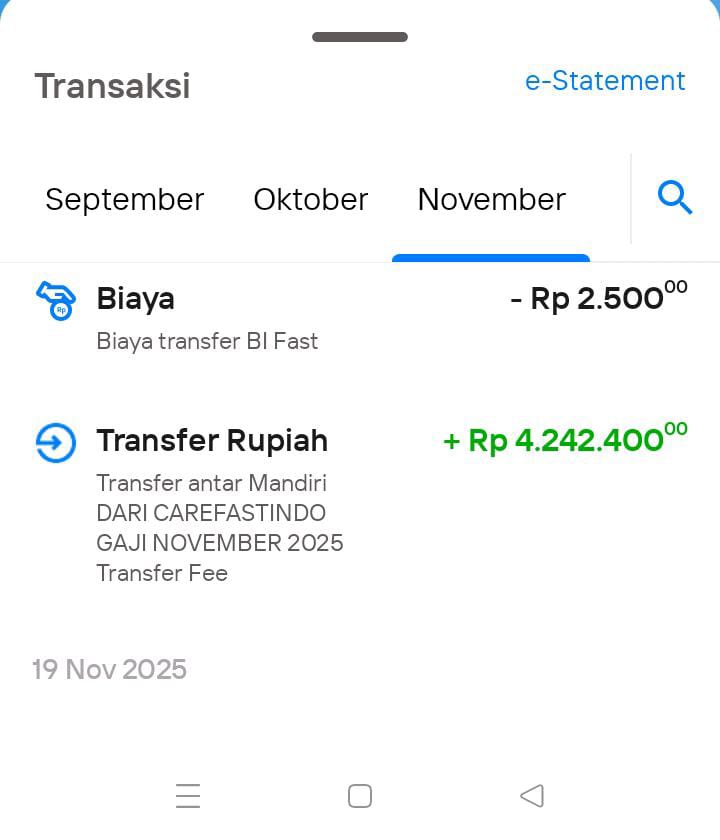Image resolution: width=720 pixels, height=840 pixels.
Task: Tap the 'Biaya transfer BI Fast' description
Action: pos(207,341)
